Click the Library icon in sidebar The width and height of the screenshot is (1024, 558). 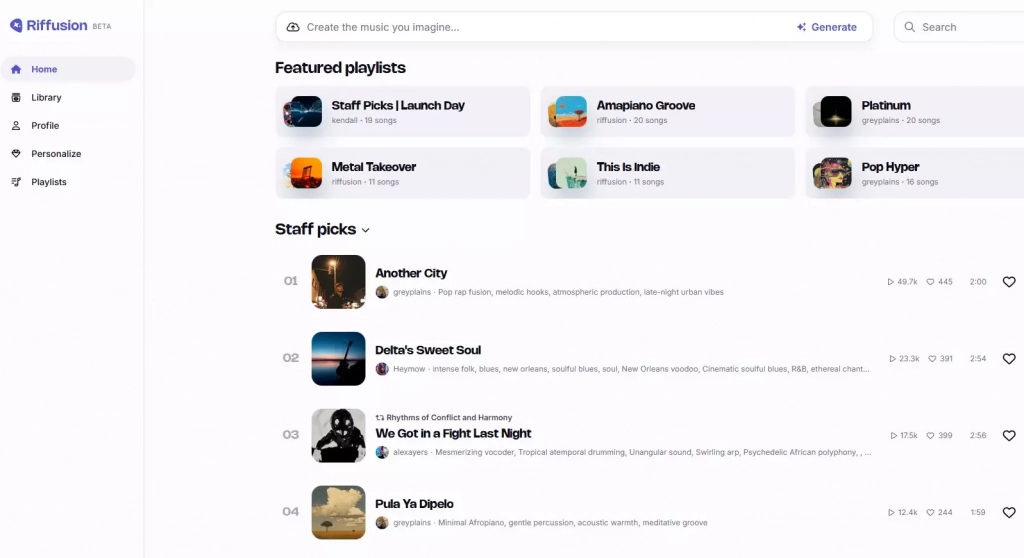point(16,98)
